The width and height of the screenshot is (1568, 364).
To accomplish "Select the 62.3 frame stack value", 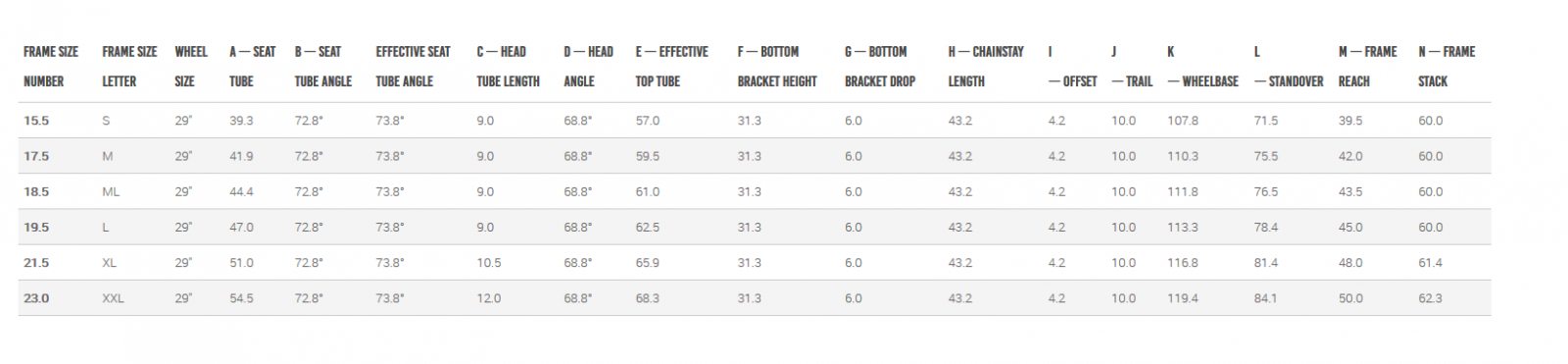I will [1431, 298].
